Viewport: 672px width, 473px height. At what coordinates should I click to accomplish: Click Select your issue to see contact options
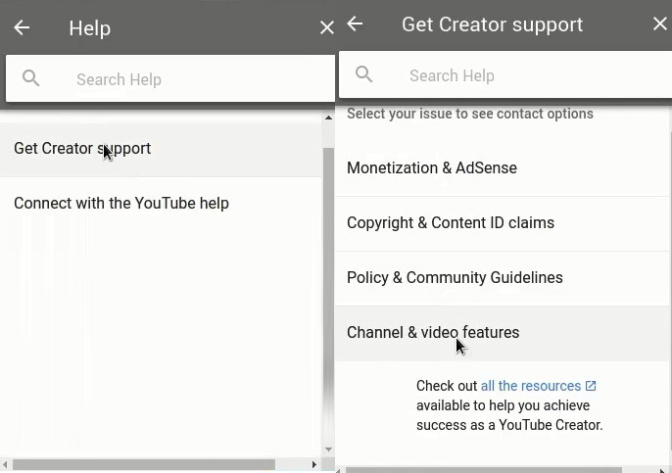pyautogui.click(x=470, y=114)
